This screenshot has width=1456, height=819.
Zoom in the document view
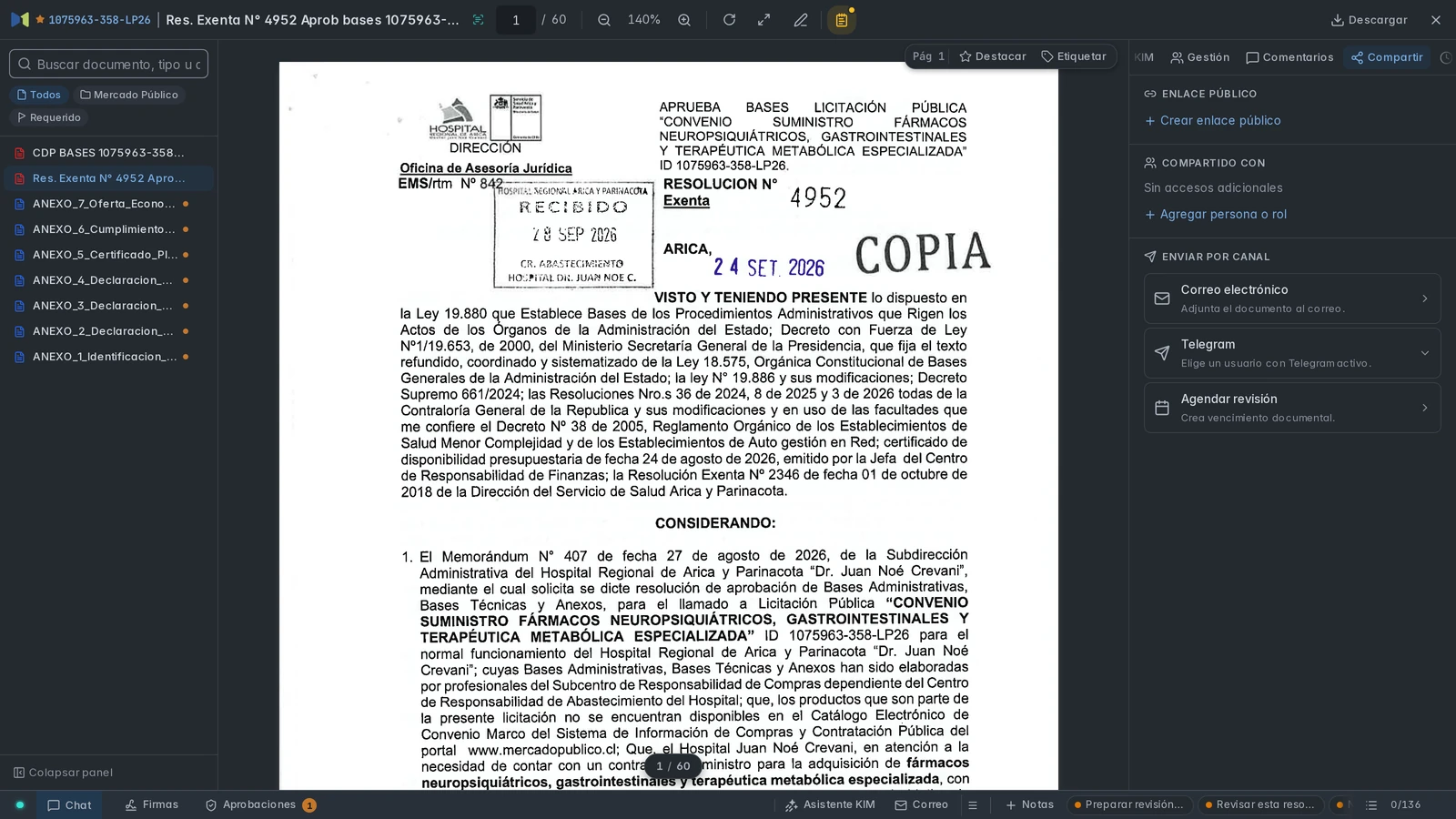pos(684,20)
